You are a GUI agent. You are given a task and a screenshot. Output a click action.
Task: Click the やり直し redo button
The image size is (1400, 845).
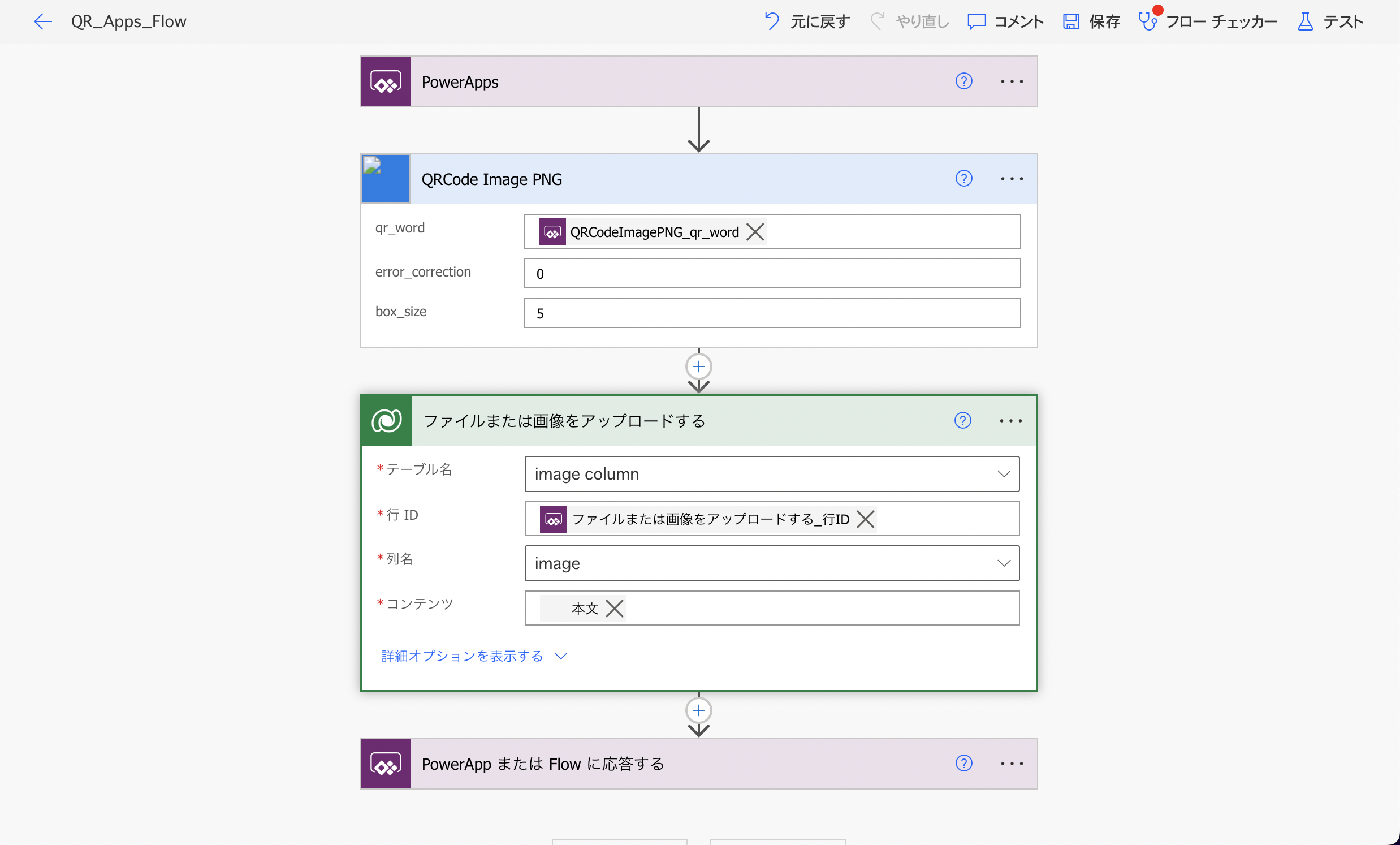pyautogui.click(x=910, y=21)
